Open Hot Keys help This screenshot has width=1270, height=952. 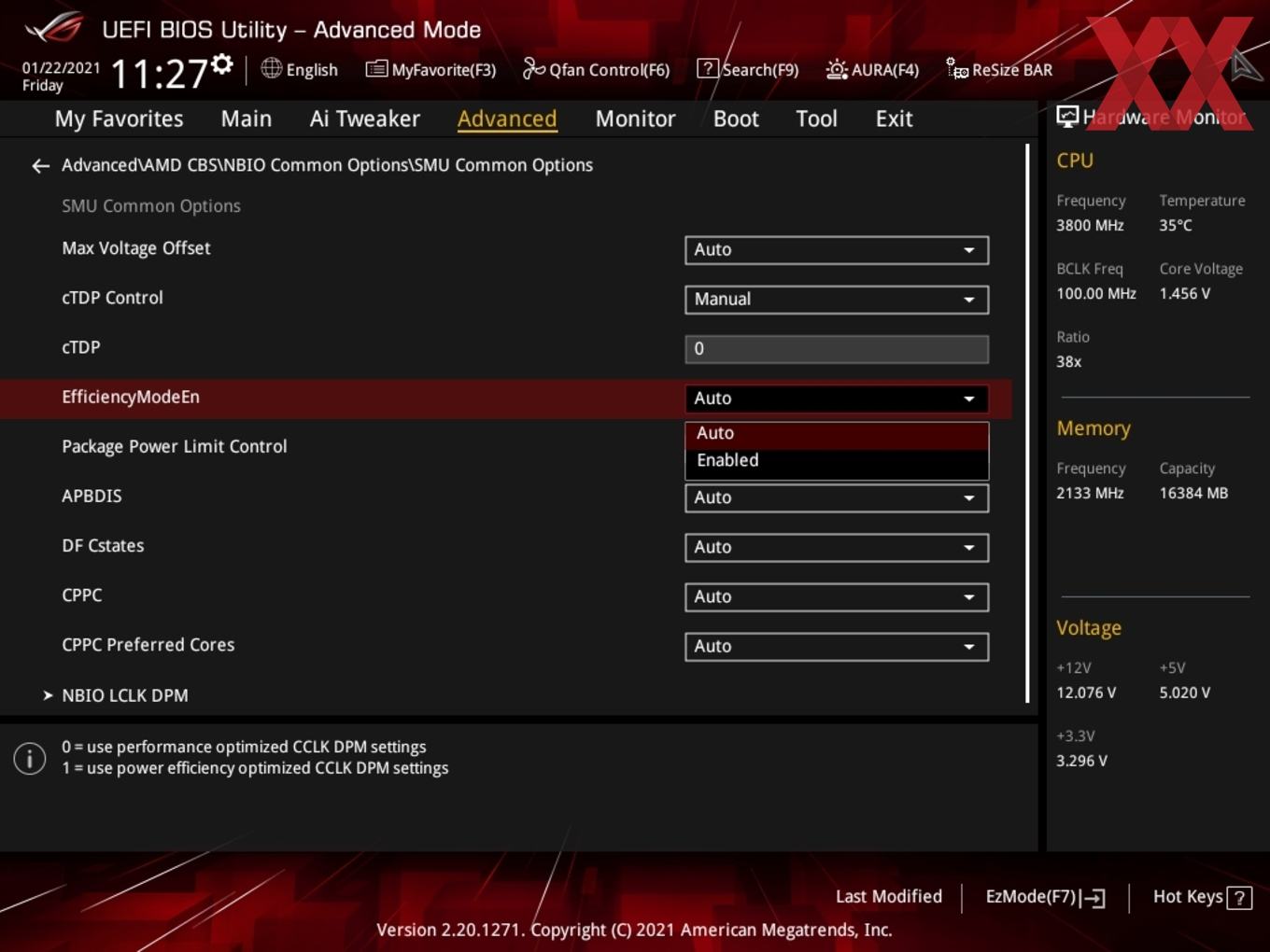(x=1202, y=897)
